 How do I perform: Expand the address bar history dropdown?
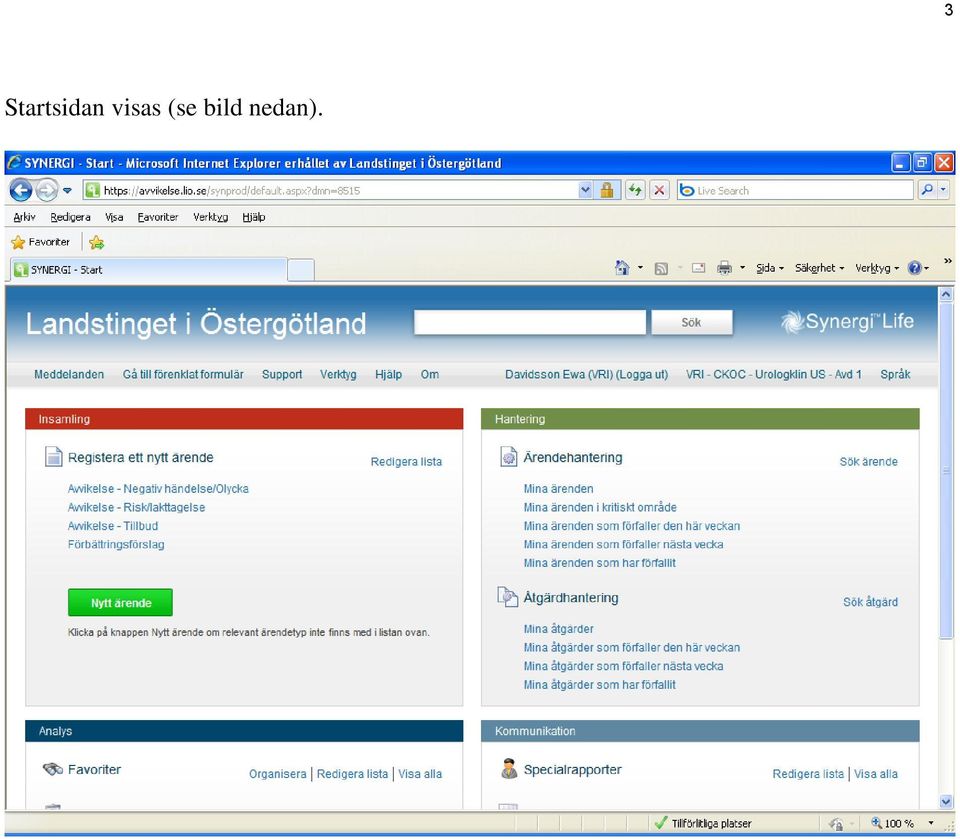pos(585,190)
